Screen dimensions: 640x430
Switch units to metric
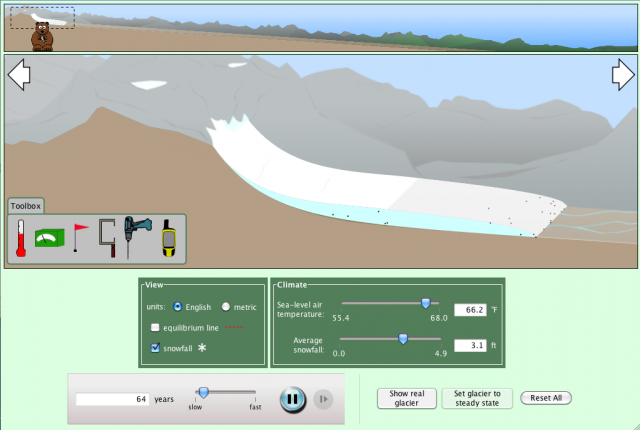click(226, 306)
